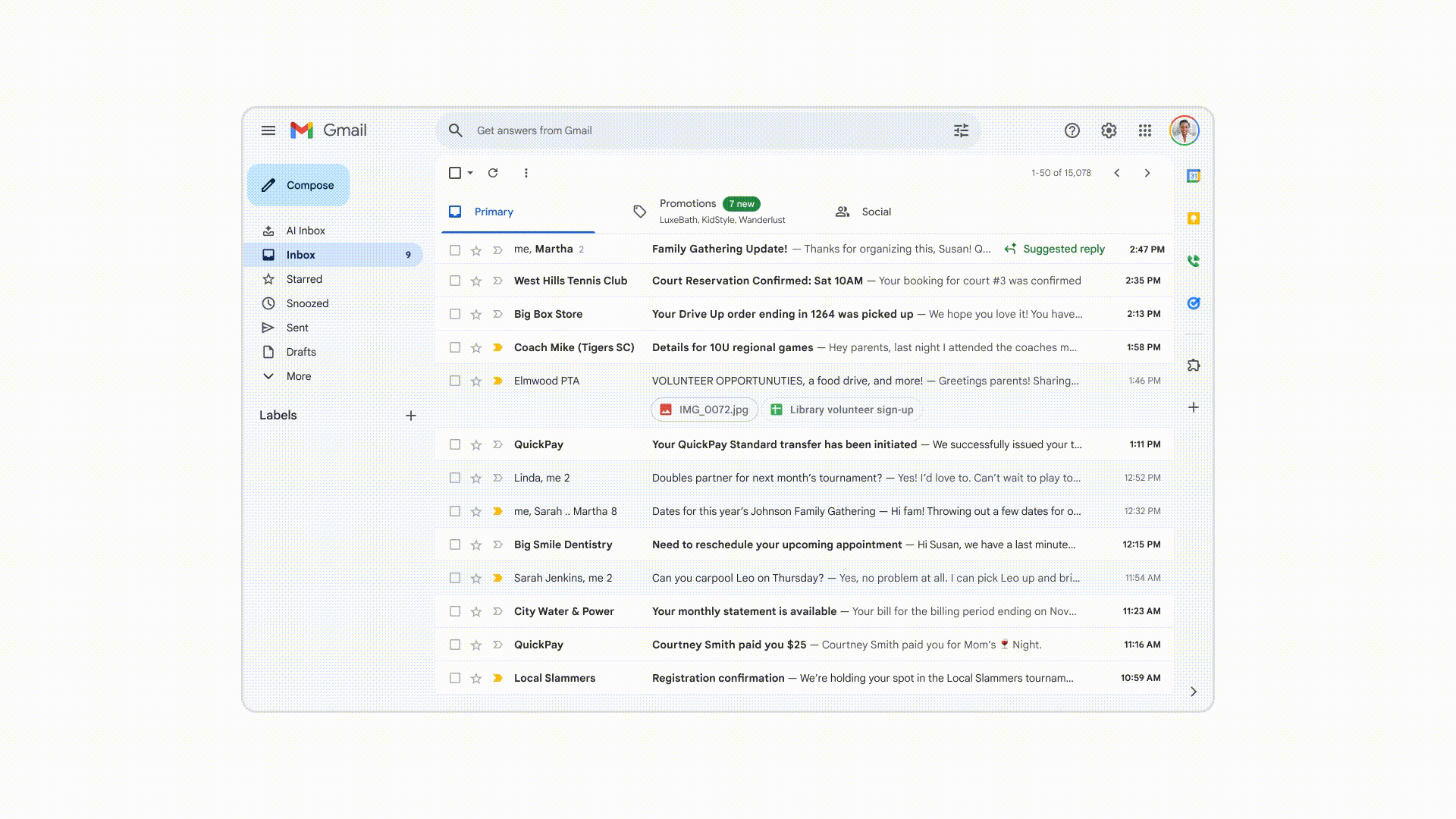Image resolution: width=1456 pixels, height=819 pixels.
Task: Open the Library volunteer sign-up attachment
Action: pyautogui.click(x=842, y=409)
